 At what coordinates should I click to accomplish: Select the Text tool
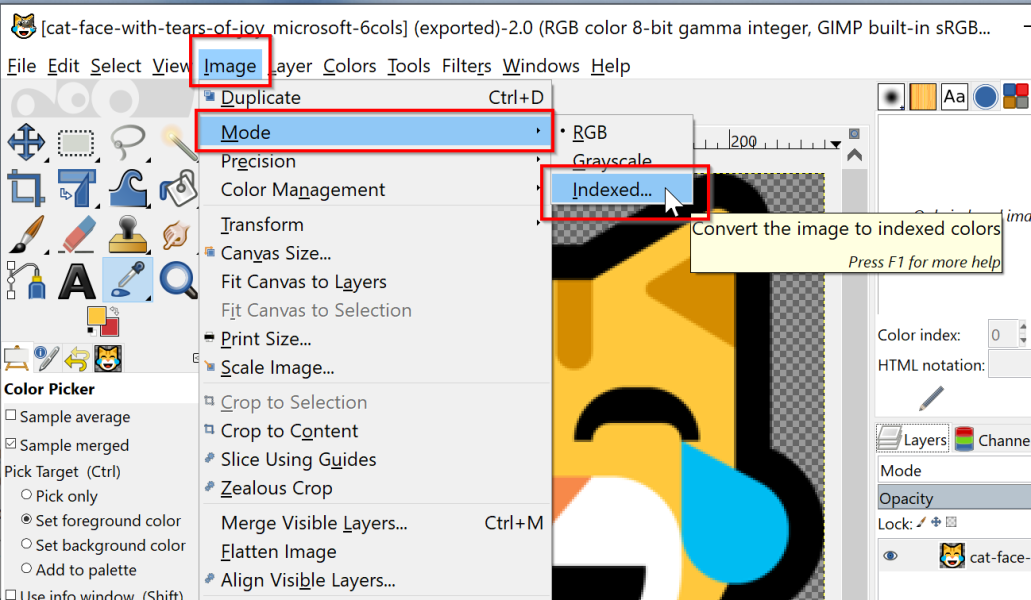tap(77, 282)
